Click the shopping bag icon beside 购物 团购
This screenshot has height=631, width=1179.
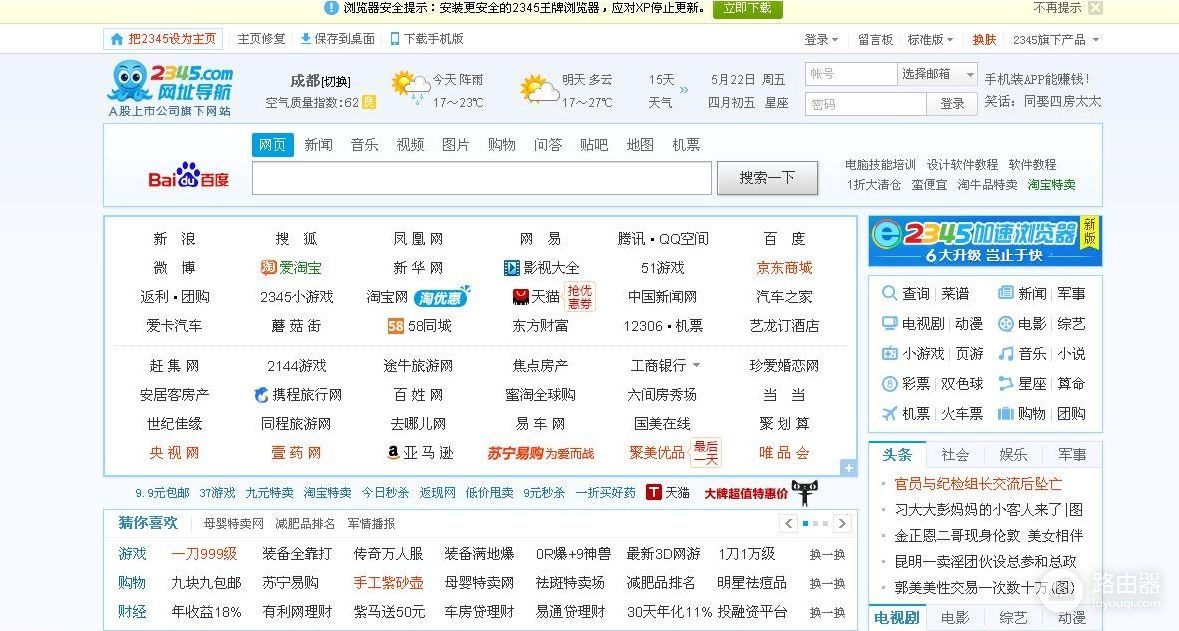[x=1005, y=414]
